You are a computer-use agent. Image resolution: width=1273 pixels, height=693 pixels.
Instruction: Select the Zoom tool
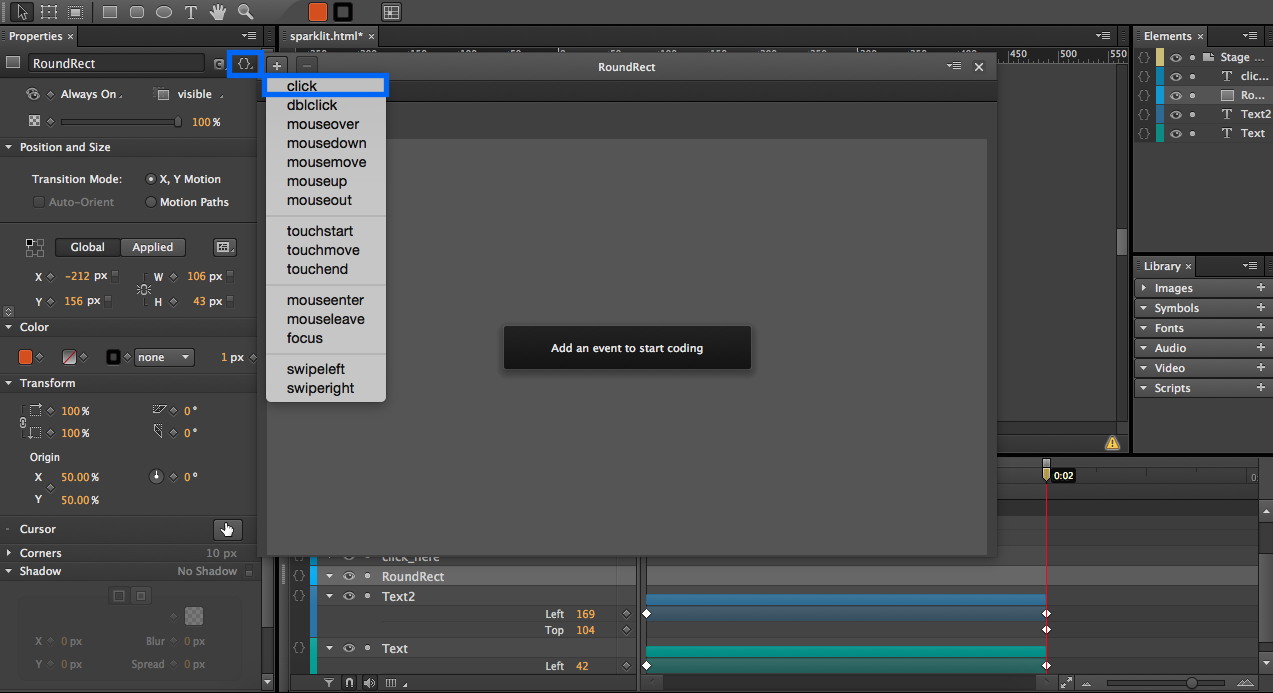244,11
